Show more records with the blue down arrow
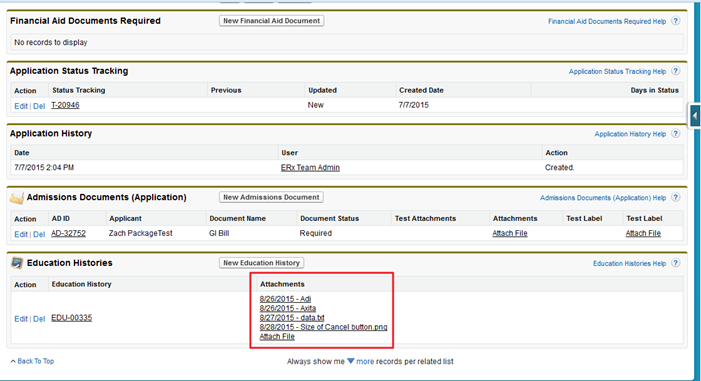701x381 pixels. coord(351,361)
